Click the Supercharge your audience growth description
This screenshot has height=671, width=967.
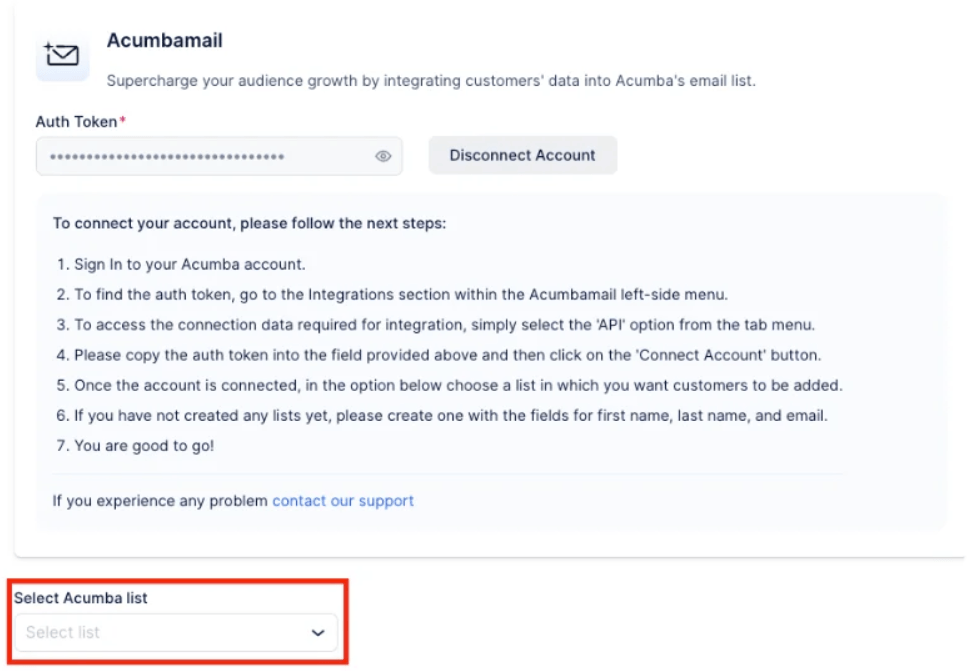click(x=431, y=81)
